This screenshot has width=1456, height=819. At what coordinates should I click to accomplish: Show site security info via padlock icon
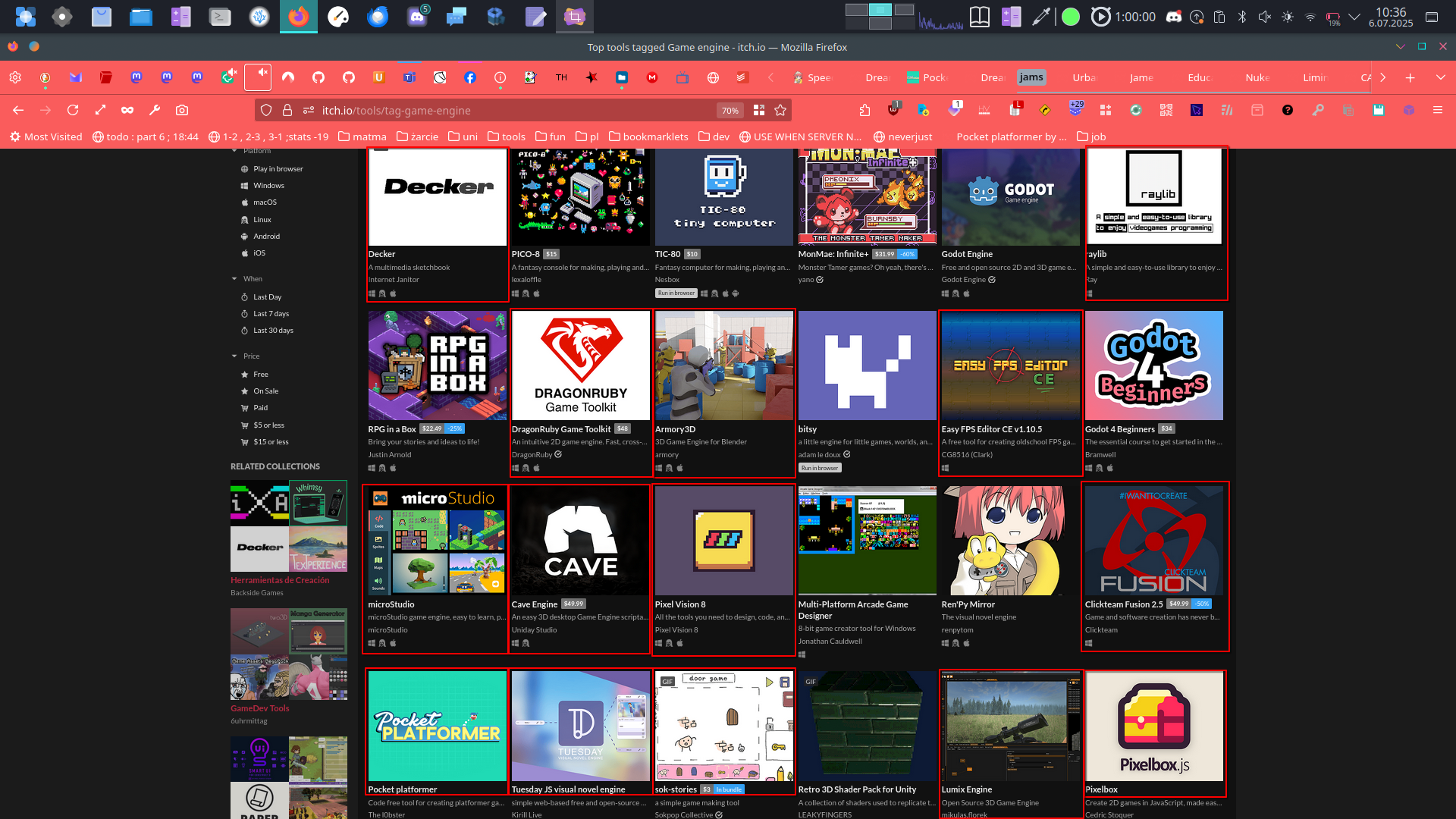287,110
